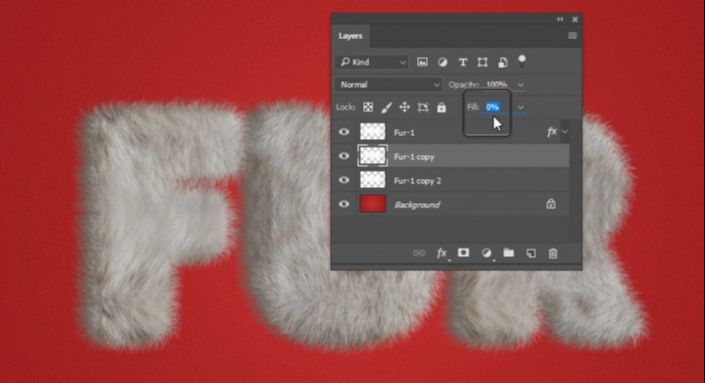Select the layer named Fur-1
705x383 pixels.
point(404,133)
